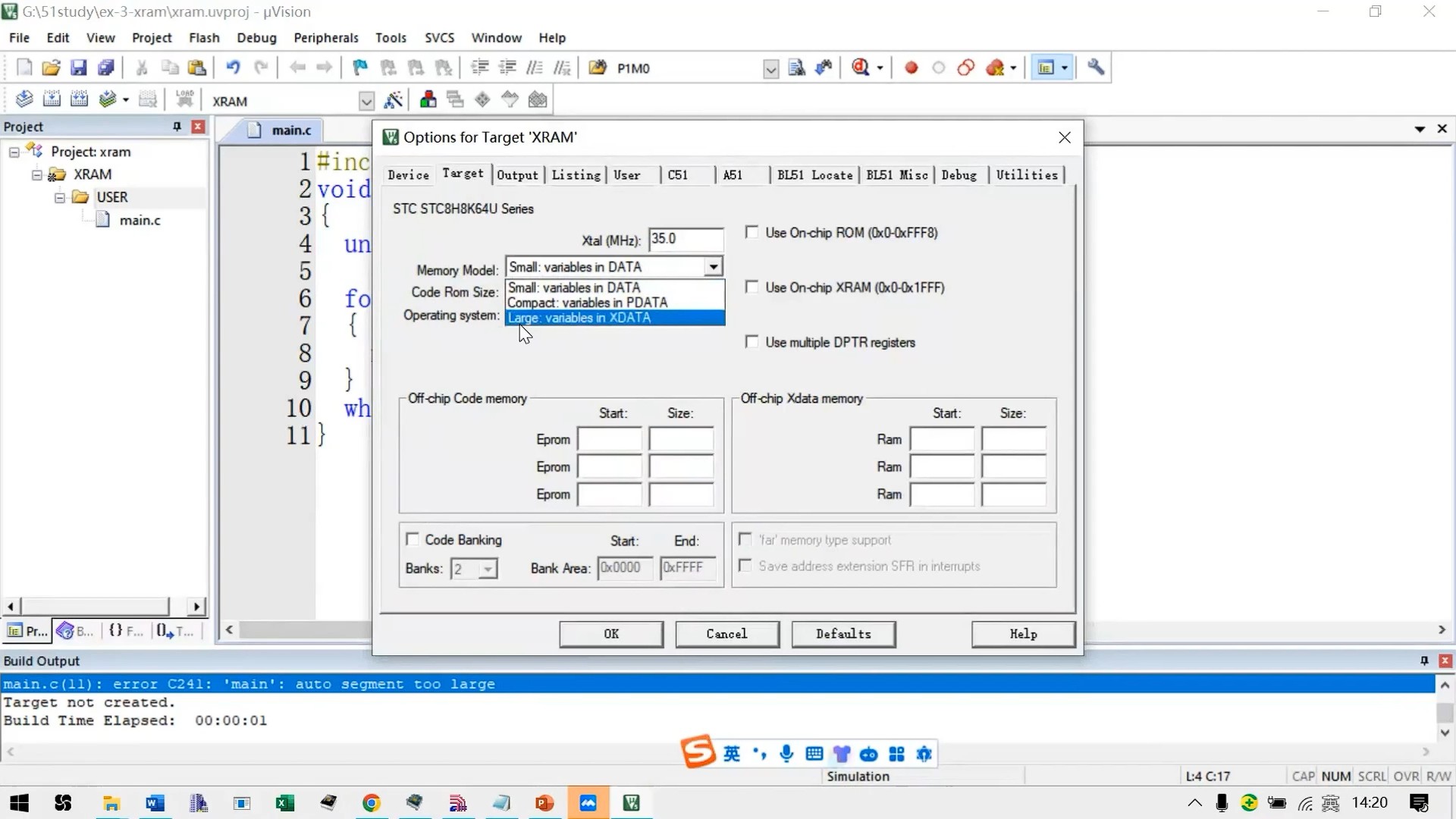The width and height of the screenshot is (1456, 819).
Task: Switch to the Utilities tab
Action: (1027, 175)
